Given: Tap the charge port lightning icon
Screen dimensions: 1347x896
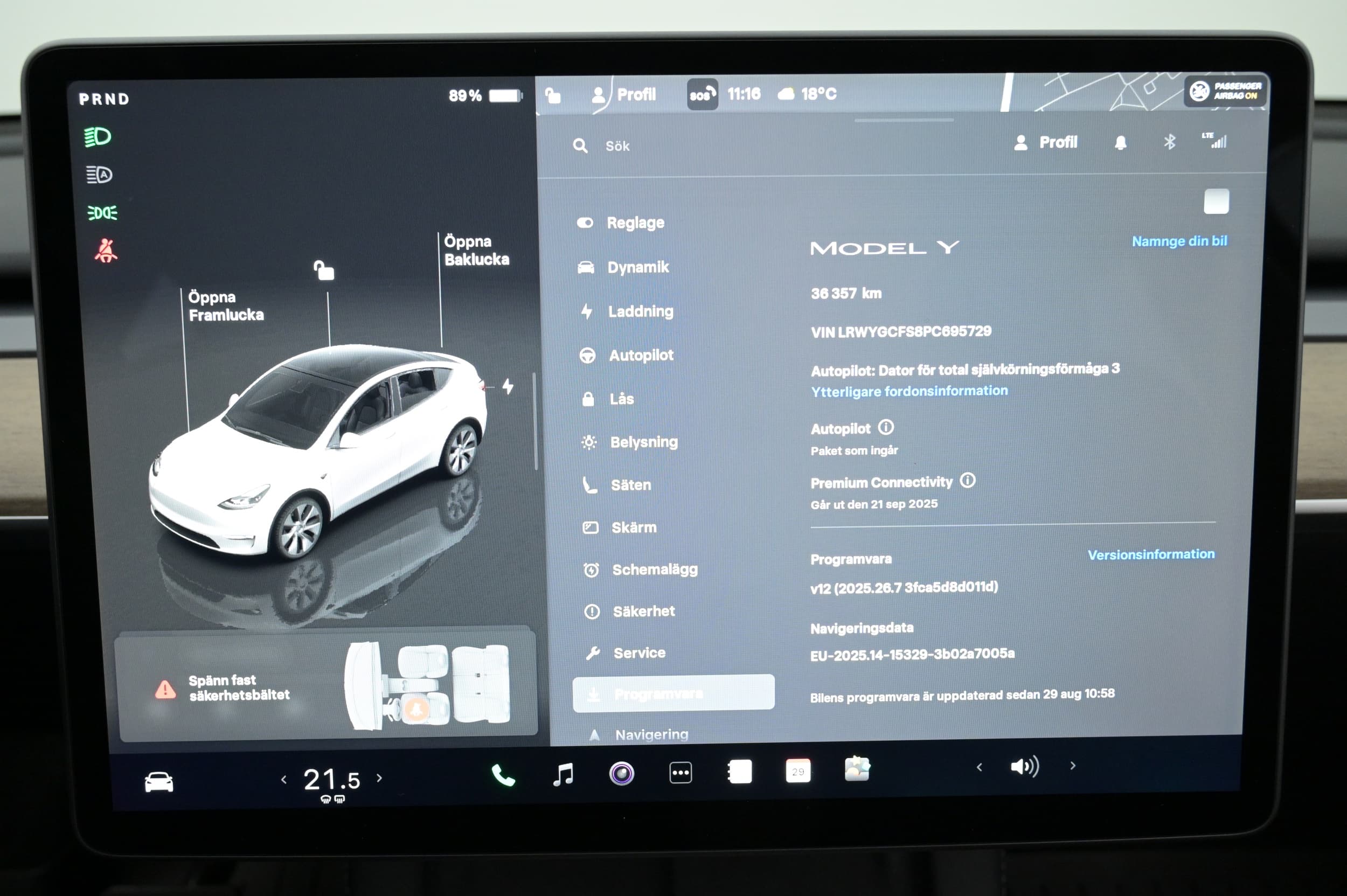Looking at the screenshot, I should click(x=508, y=387).
